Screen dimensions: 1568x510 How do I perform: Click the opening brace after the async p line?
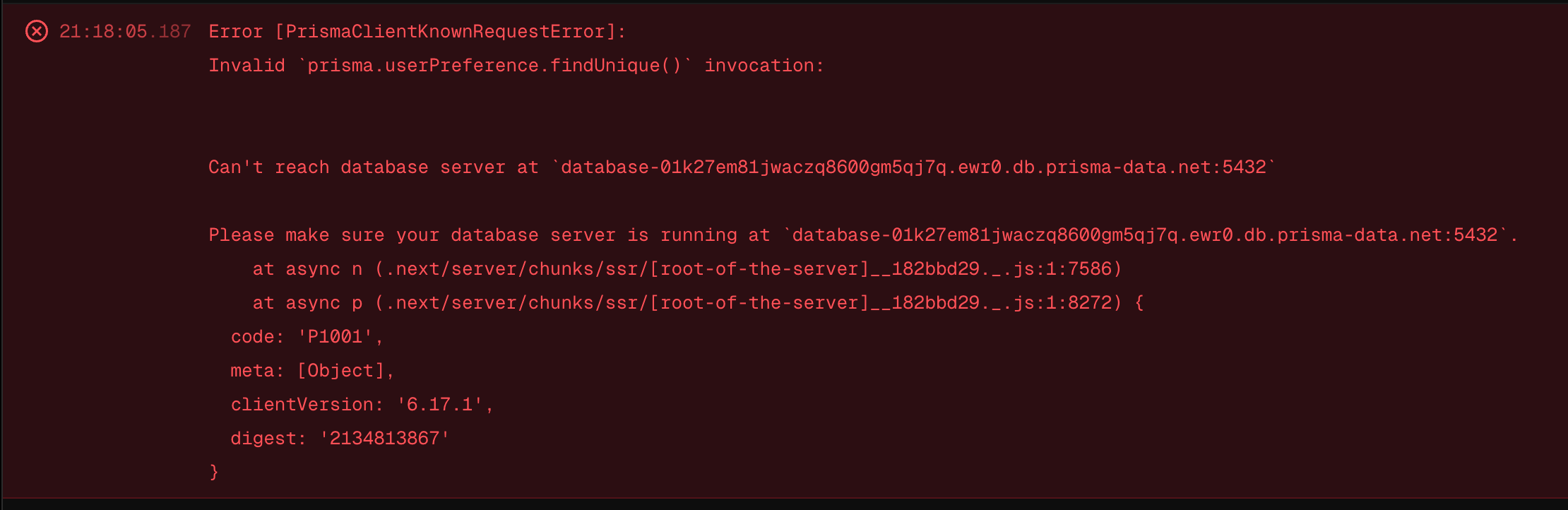coord(1139,302)
